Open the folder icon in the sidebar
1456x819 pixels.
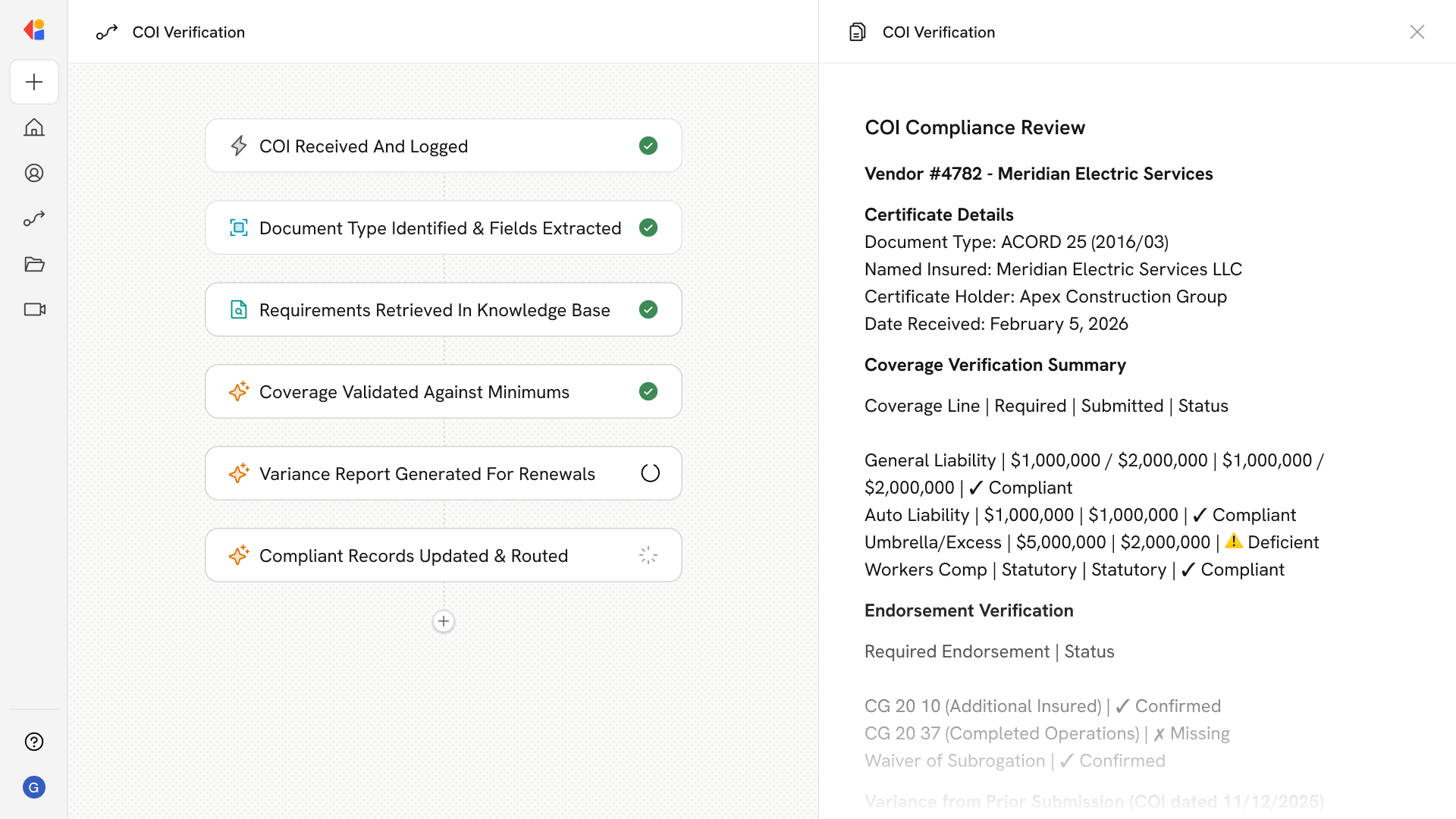tap(34, 264)
